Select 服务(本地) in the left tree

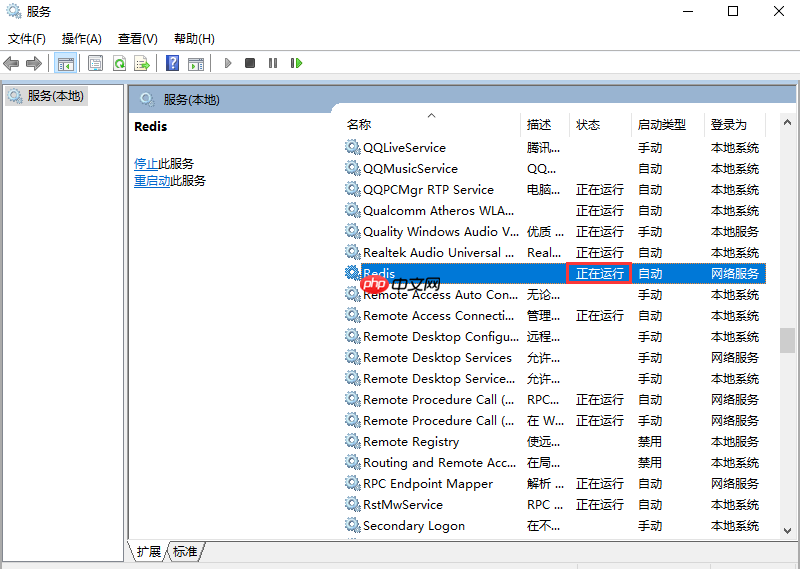[x=46, y=96]
